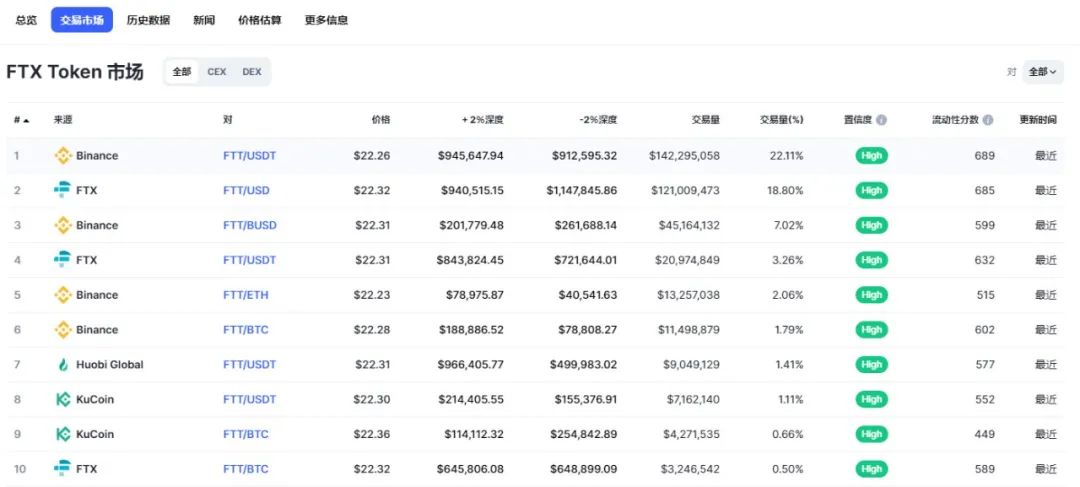
Task: Select the 交易市场 tab
Action: click(x=82, y=20)
